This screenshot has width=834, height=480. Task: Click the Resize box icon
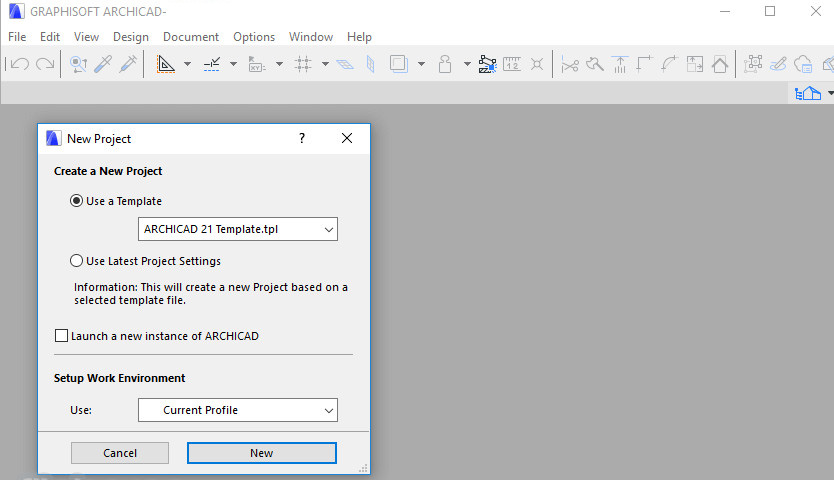tap(695, 64)
